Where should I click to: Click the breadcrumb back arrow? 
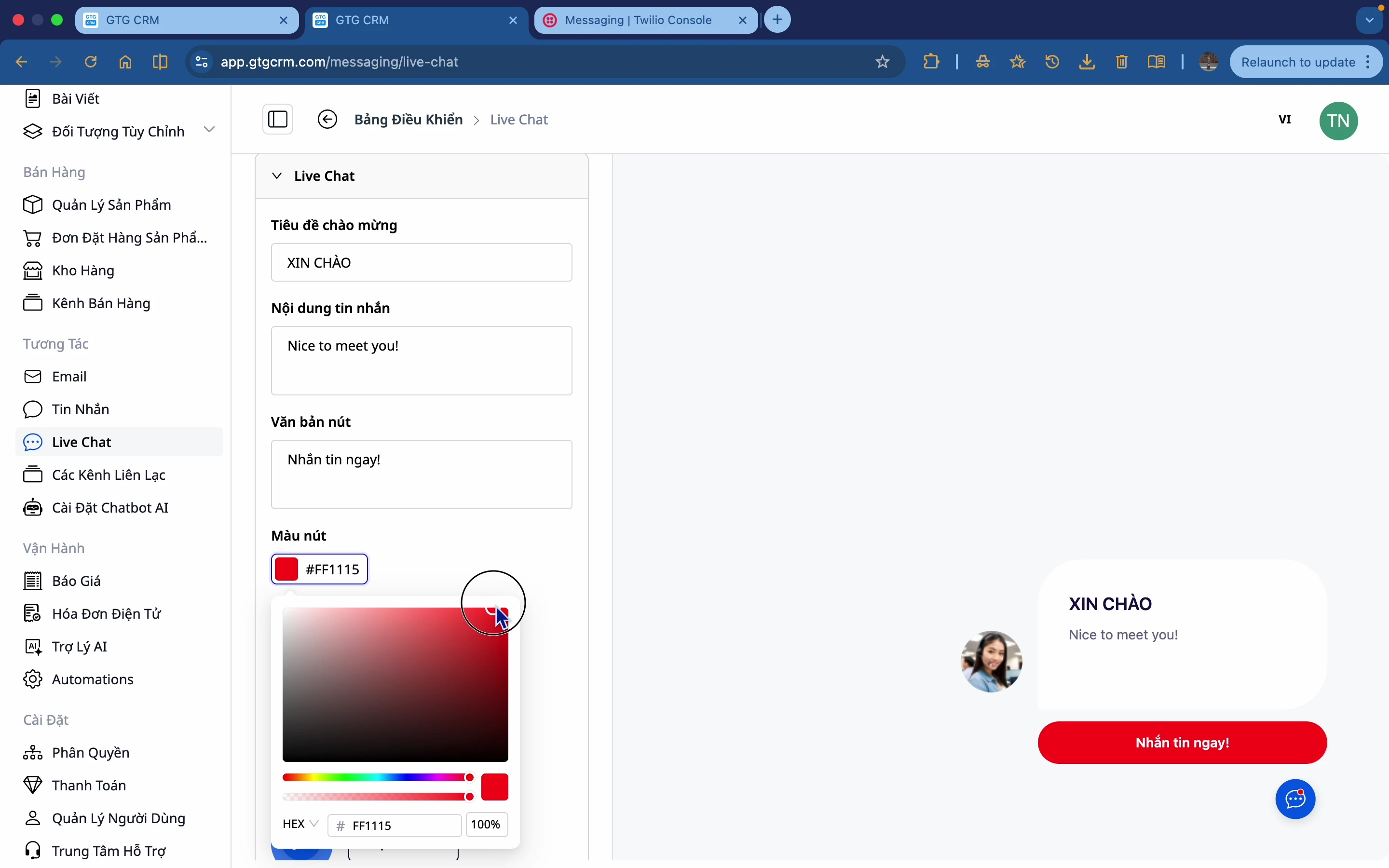tap(327, 119)
